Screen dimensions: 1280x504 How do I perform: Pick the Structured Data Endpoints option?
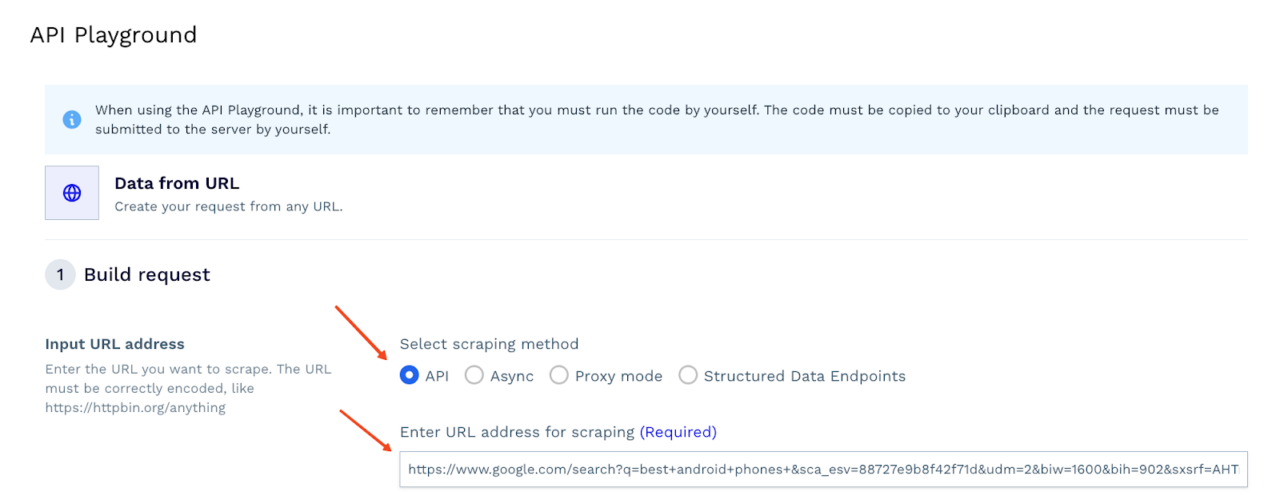click(688, 376)
